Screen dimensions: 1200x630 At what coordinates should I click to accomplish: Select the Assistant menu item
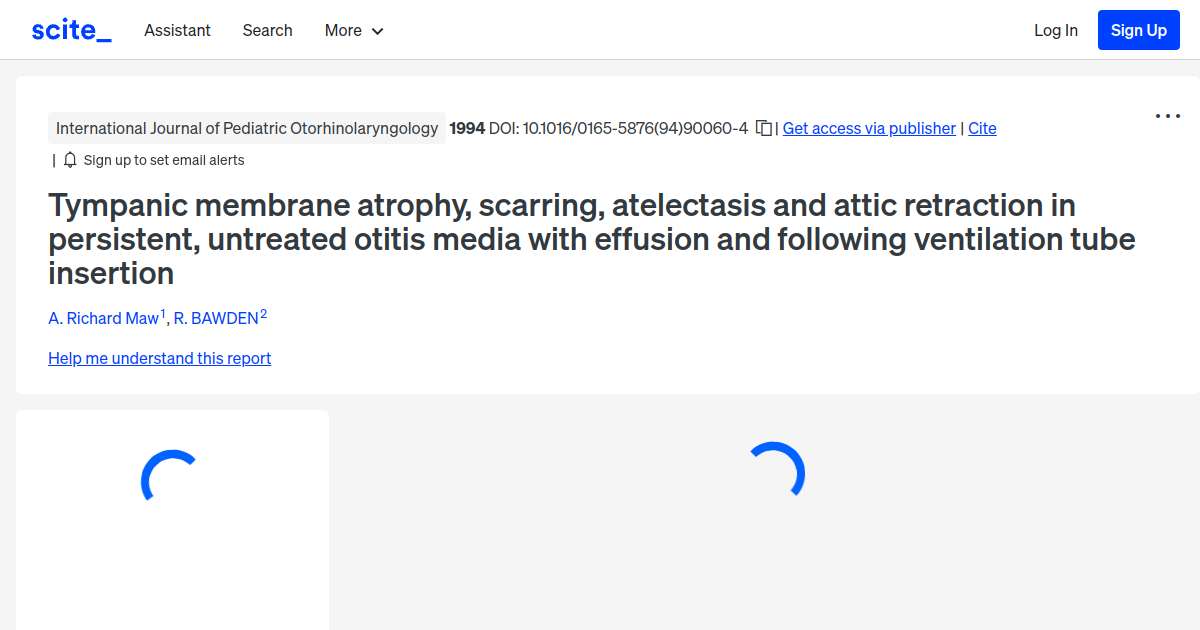(177, 30)
